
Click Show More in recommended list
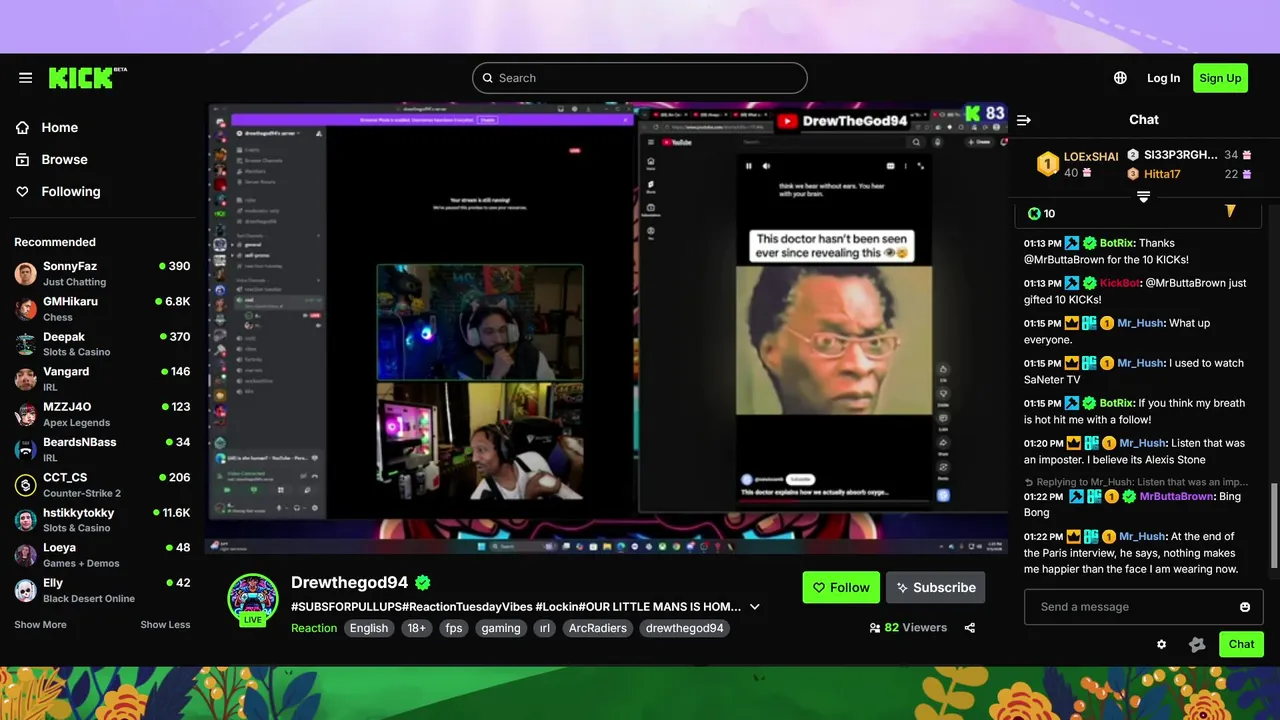point(40,625)
